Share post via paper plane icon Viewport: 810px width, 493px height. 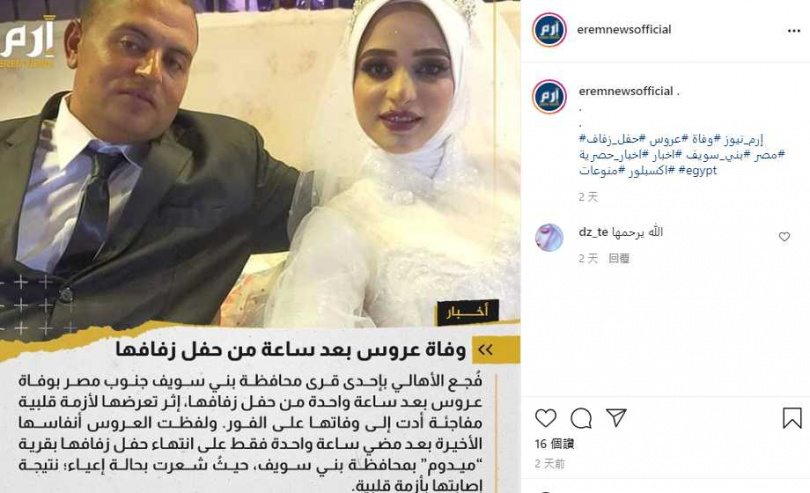(x=616, y=417)
